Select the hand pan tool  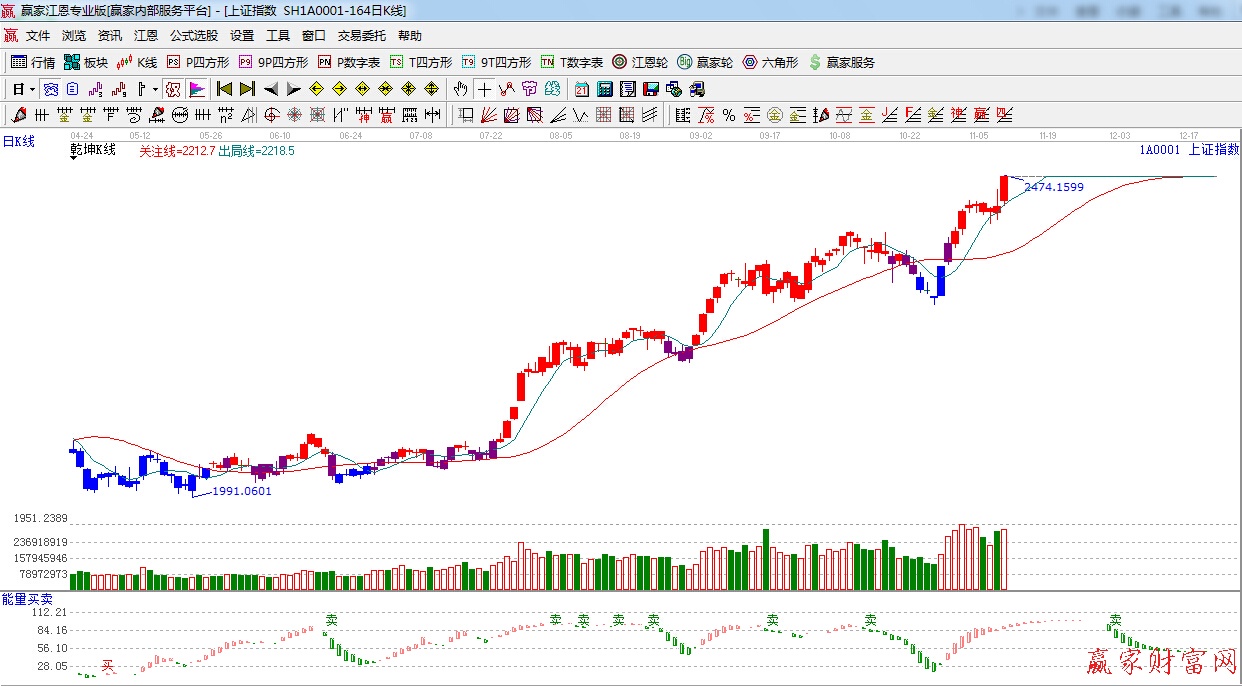click(x=461, y=89)
